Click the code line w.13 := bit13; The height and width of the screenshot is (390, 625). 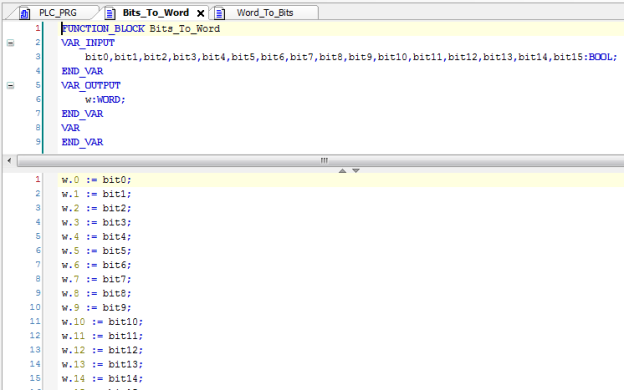(102, 364)
